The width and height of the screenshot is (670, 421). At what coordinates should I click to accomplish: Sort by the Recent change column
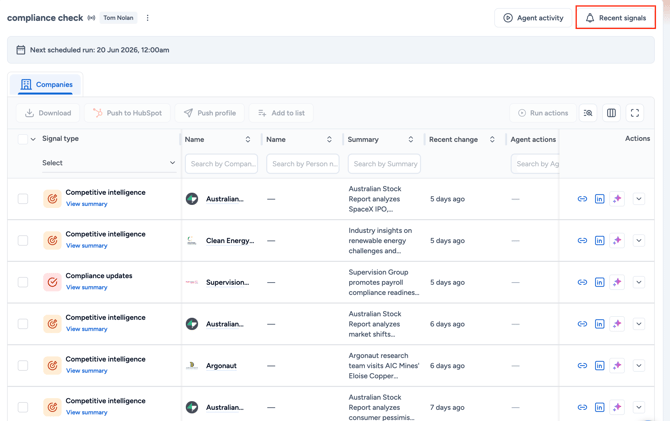click(x=492, y=139)
